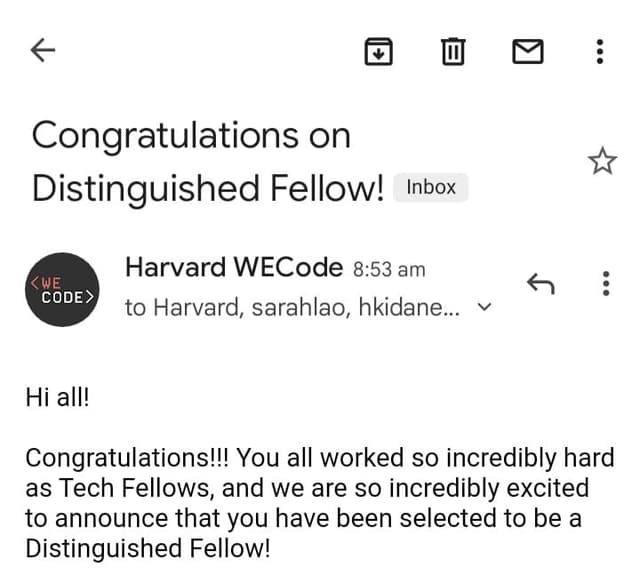Delete the email with the trash icon
640x582 pixels.
point(452,50)
